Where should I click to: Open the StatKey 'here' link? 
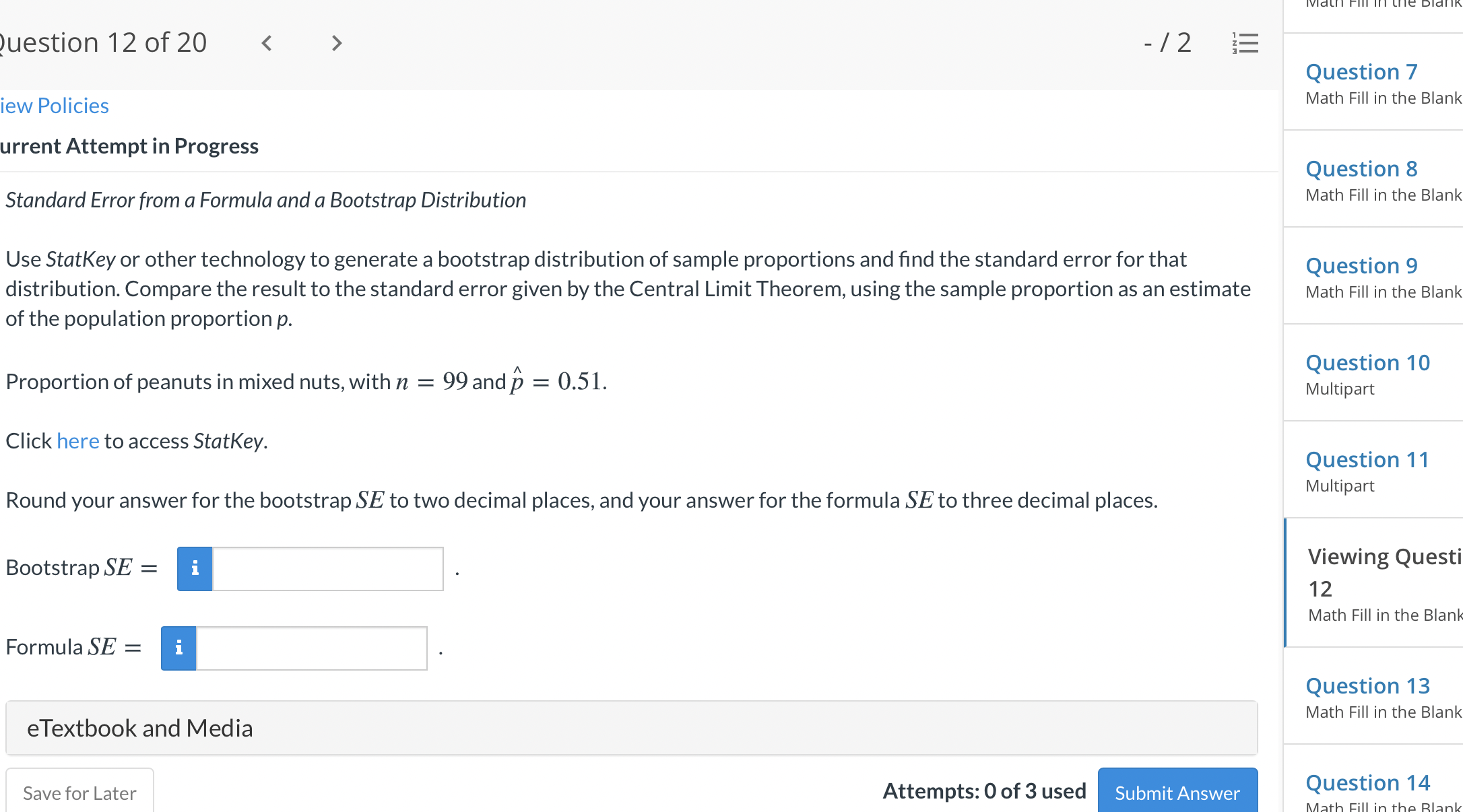tap(77, 441)
